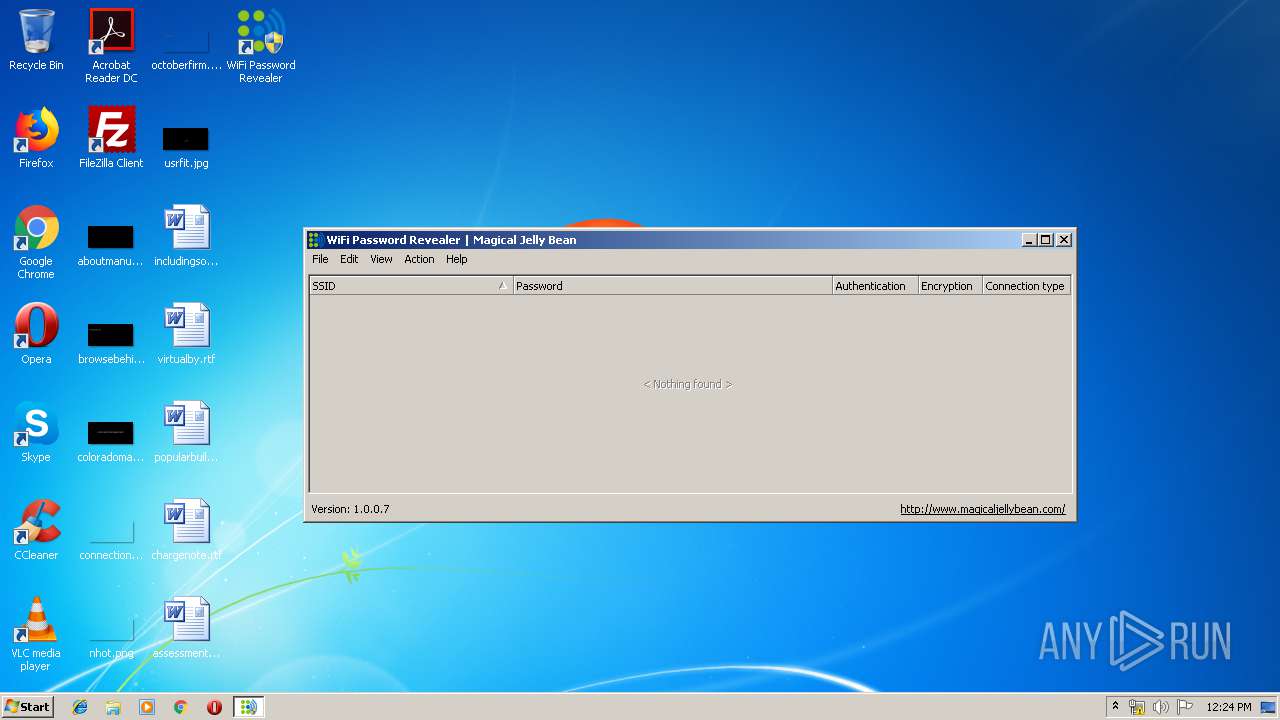Viewport: 1280px width, 720px height.
Task: Open WiFi Password Revealer desktop shortcut
Action: coord(261,46)
